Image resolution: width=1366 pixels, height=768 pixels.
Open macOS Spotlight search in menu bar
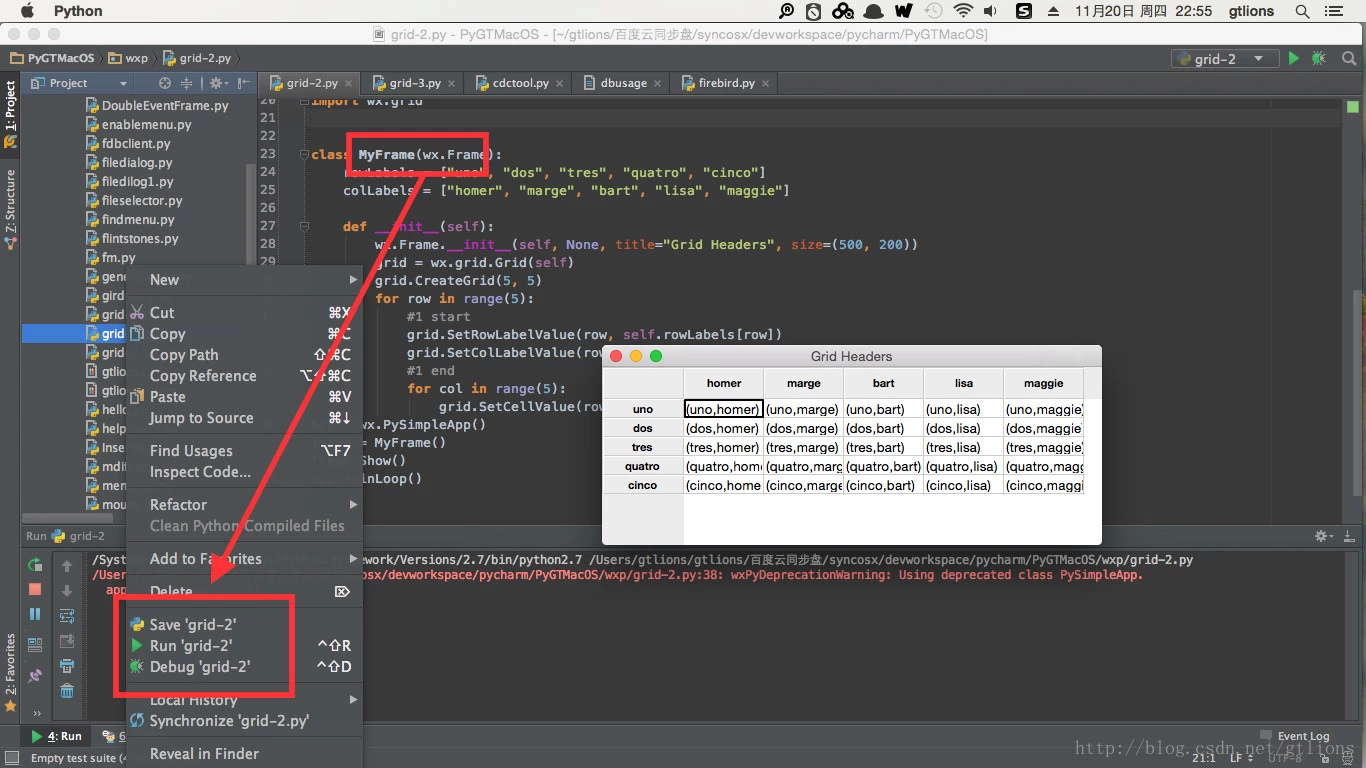[1302, 11]
